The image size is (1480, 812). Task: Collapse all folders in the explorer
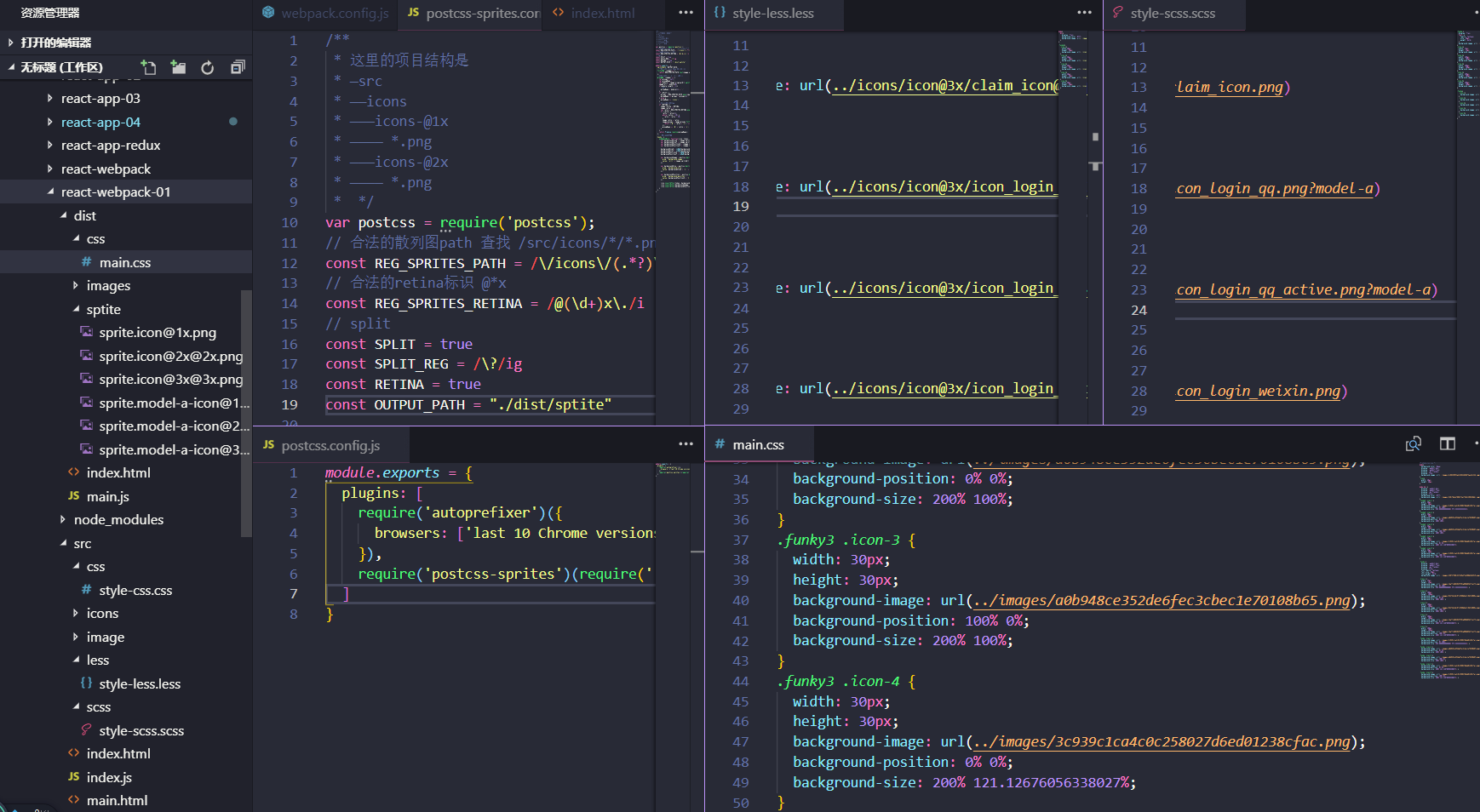click(238, 67)
